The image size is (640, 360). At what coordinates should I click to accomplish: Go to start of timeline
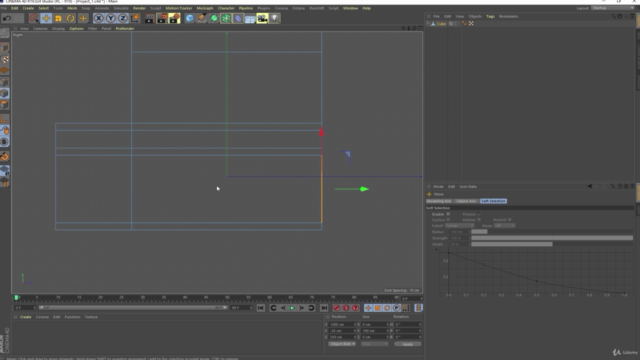coord(260,308)
